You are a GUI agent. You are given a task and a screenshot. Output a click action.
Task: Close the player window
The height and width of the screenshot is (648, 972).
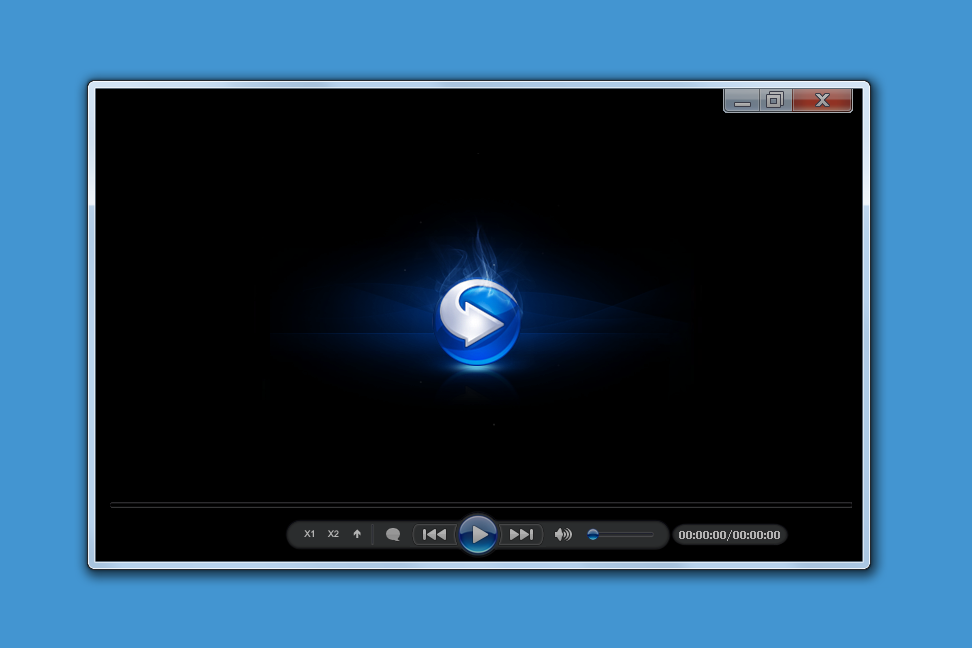pos(823,100)
